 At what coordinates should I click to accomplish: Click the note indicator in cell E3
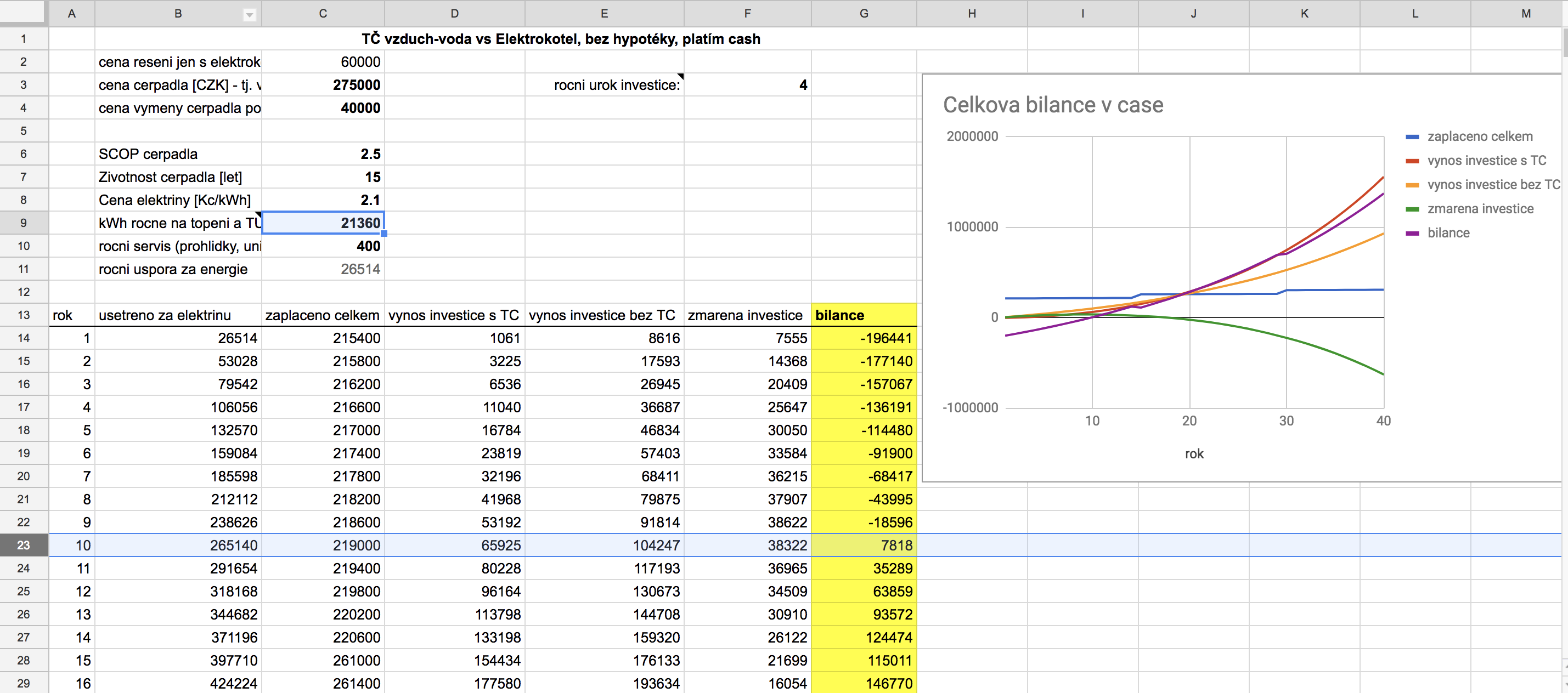680,76
